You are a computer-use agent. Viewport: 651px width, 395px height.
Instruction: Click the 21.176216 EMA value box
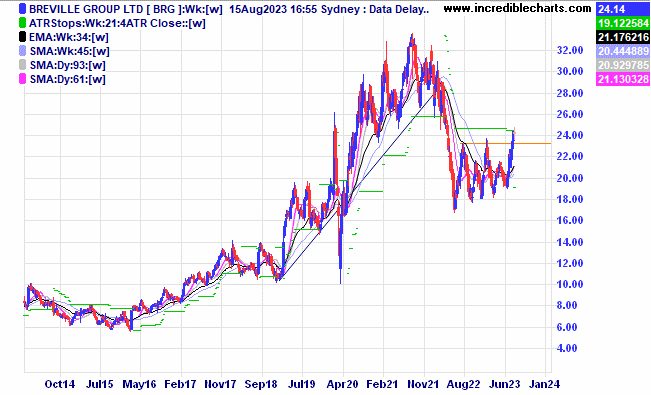coord(623,37)
